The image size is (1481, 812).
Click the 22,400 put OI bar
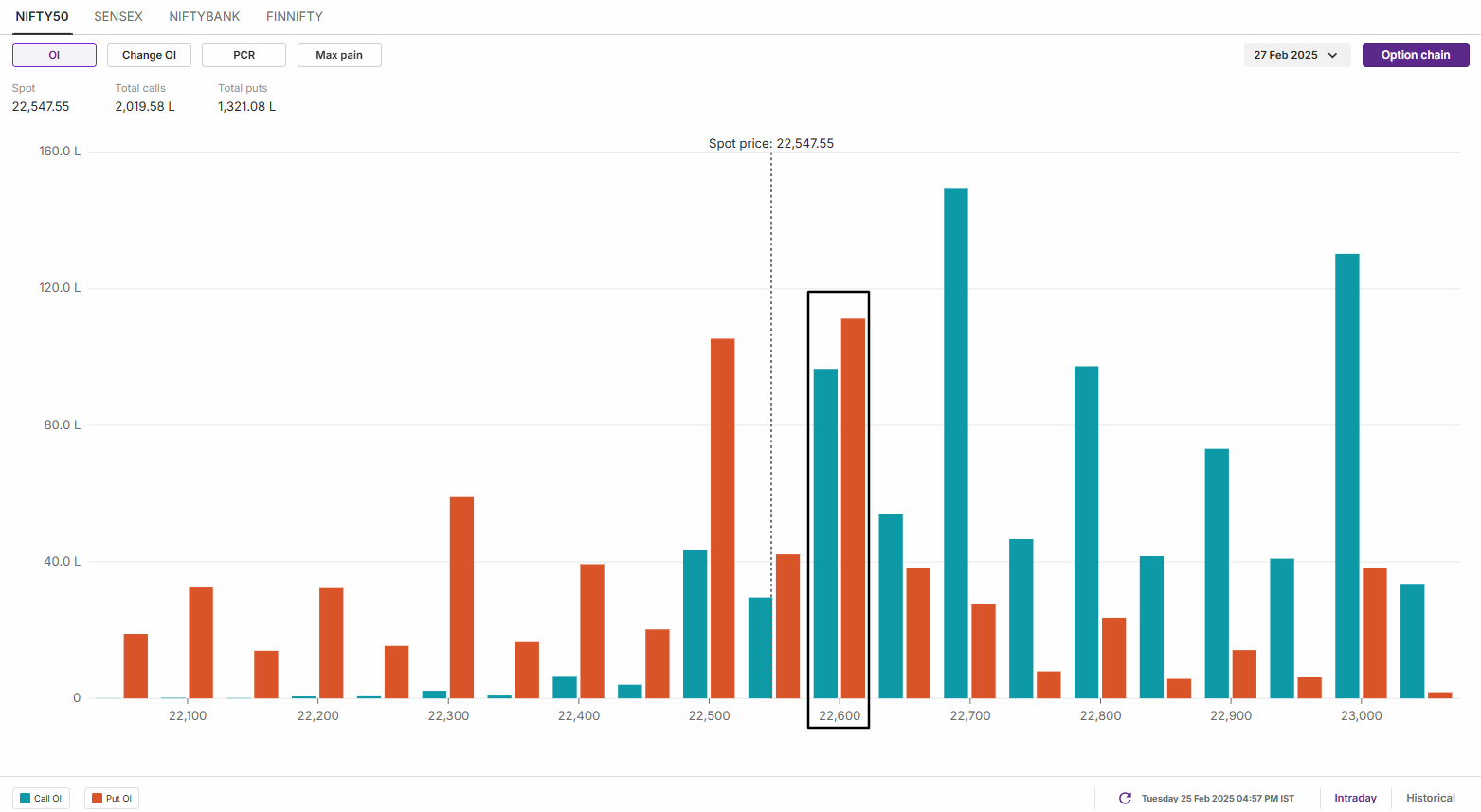pyautogui.click(x=592, y=632)
